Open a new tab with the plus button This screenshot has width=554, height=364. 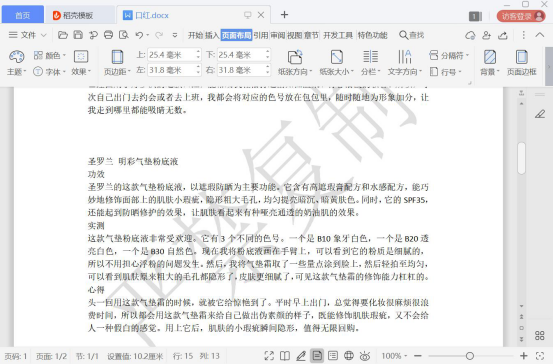[x=284, y=14]
